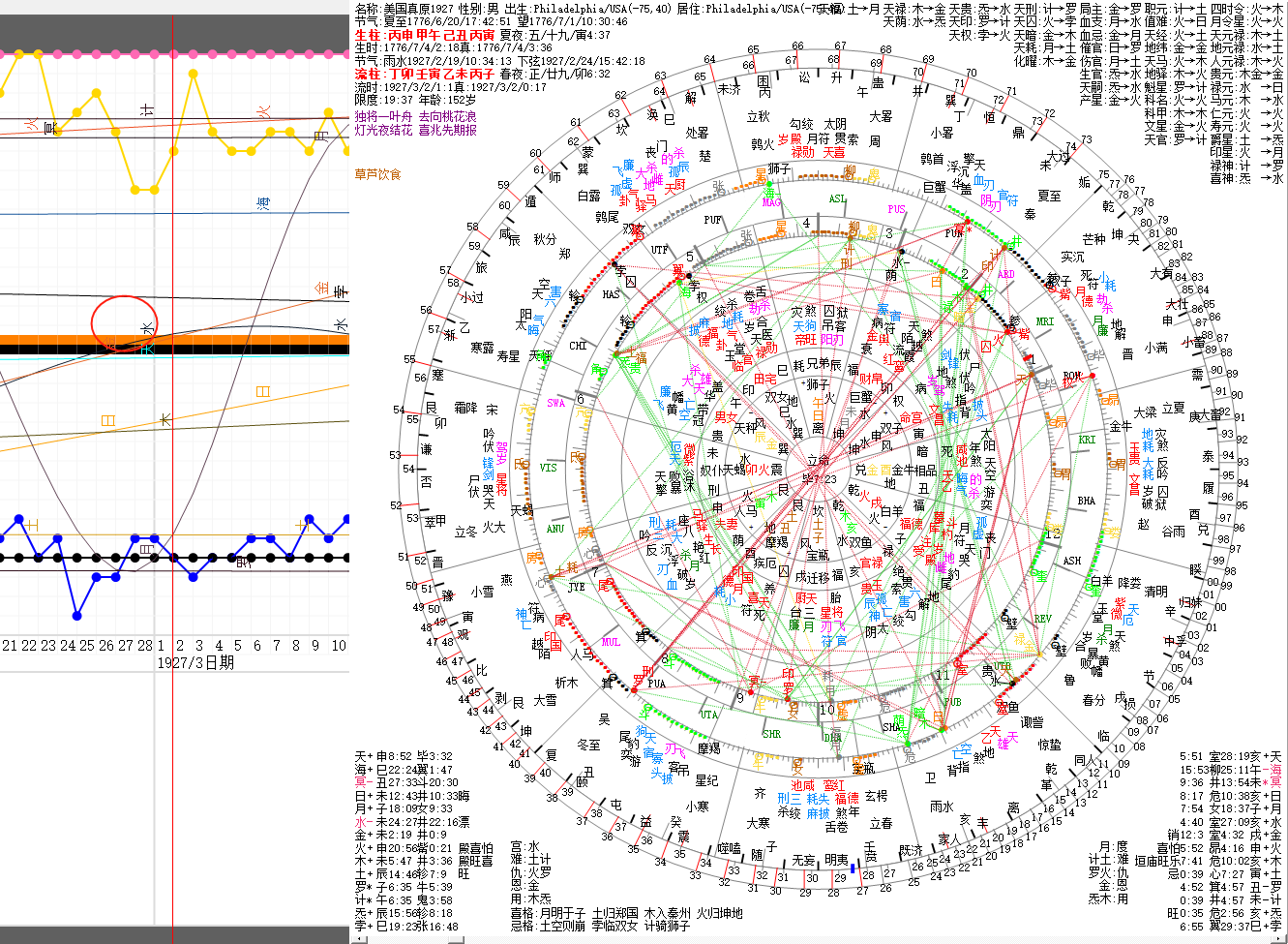Click the 1927/3日期 axis label

pyautogui.click(x=195, y=663)
